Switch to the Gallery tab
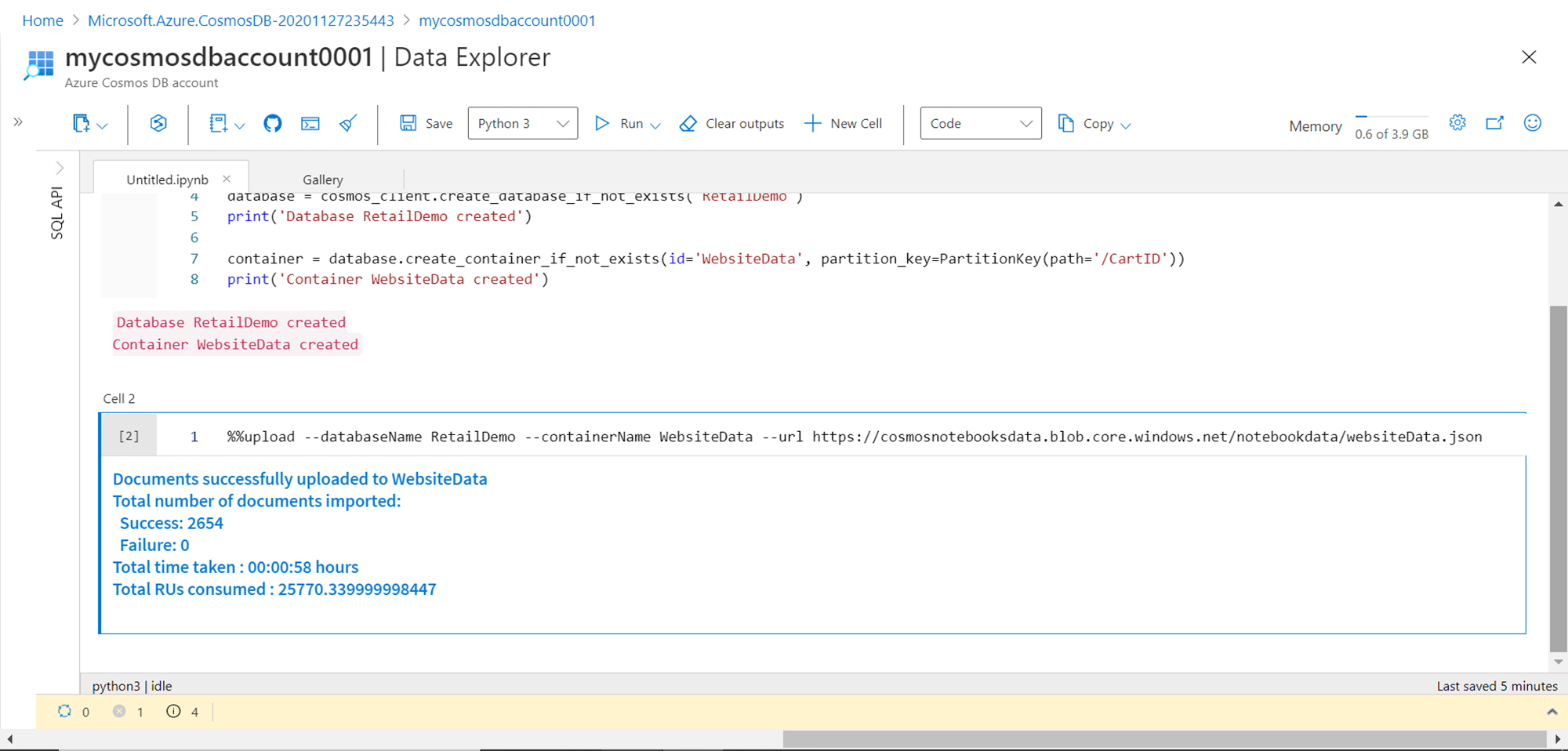 pyautogui.click(x=323, y=180)
